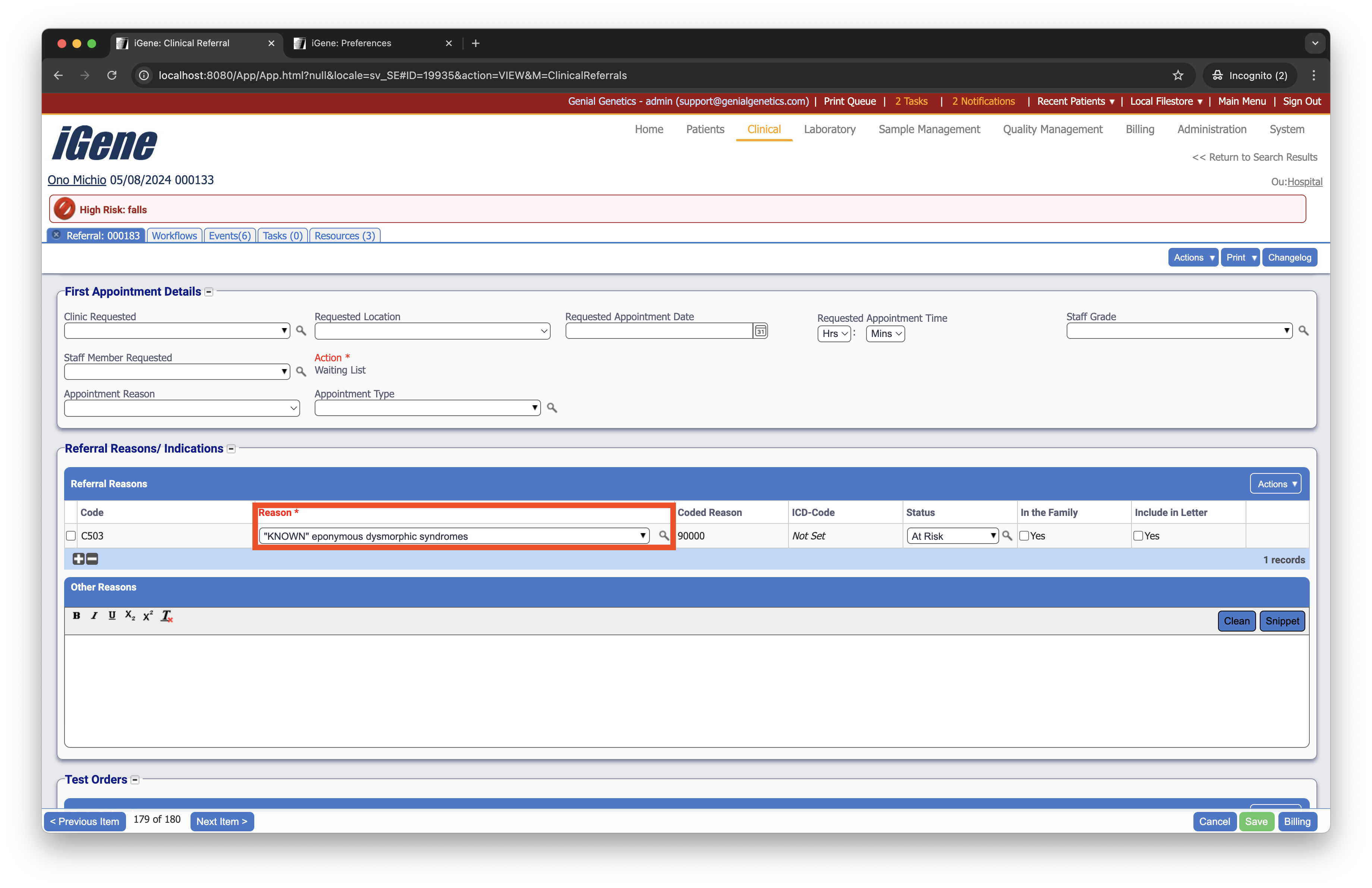Check the In the Family Yes box
Image resolution: width=1372 pixels, height=888 pixels.
pyautogui.click(x=1025, y=536)
